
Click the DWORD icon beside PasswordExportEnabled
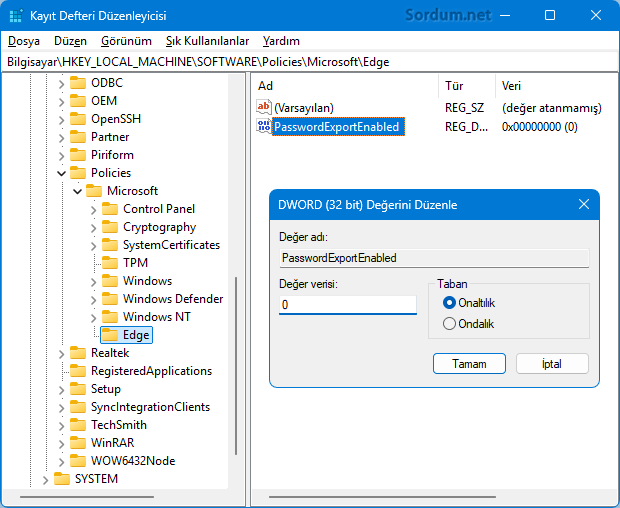264,126
